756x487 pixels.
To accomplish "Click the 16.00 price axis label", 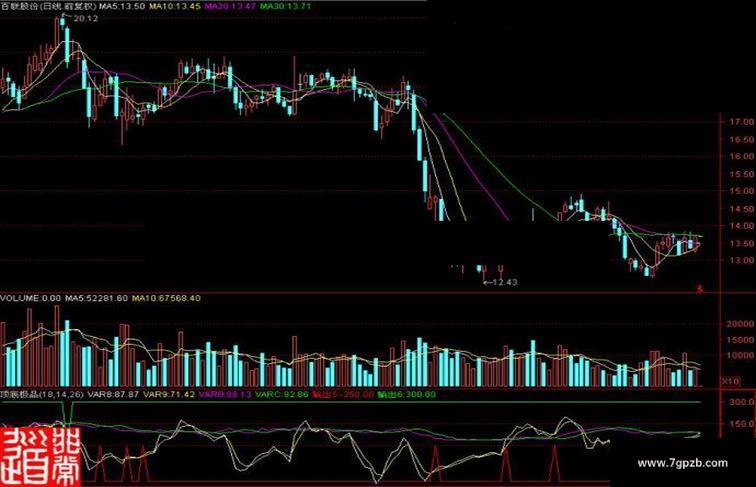I will click(x=742, y=157).
